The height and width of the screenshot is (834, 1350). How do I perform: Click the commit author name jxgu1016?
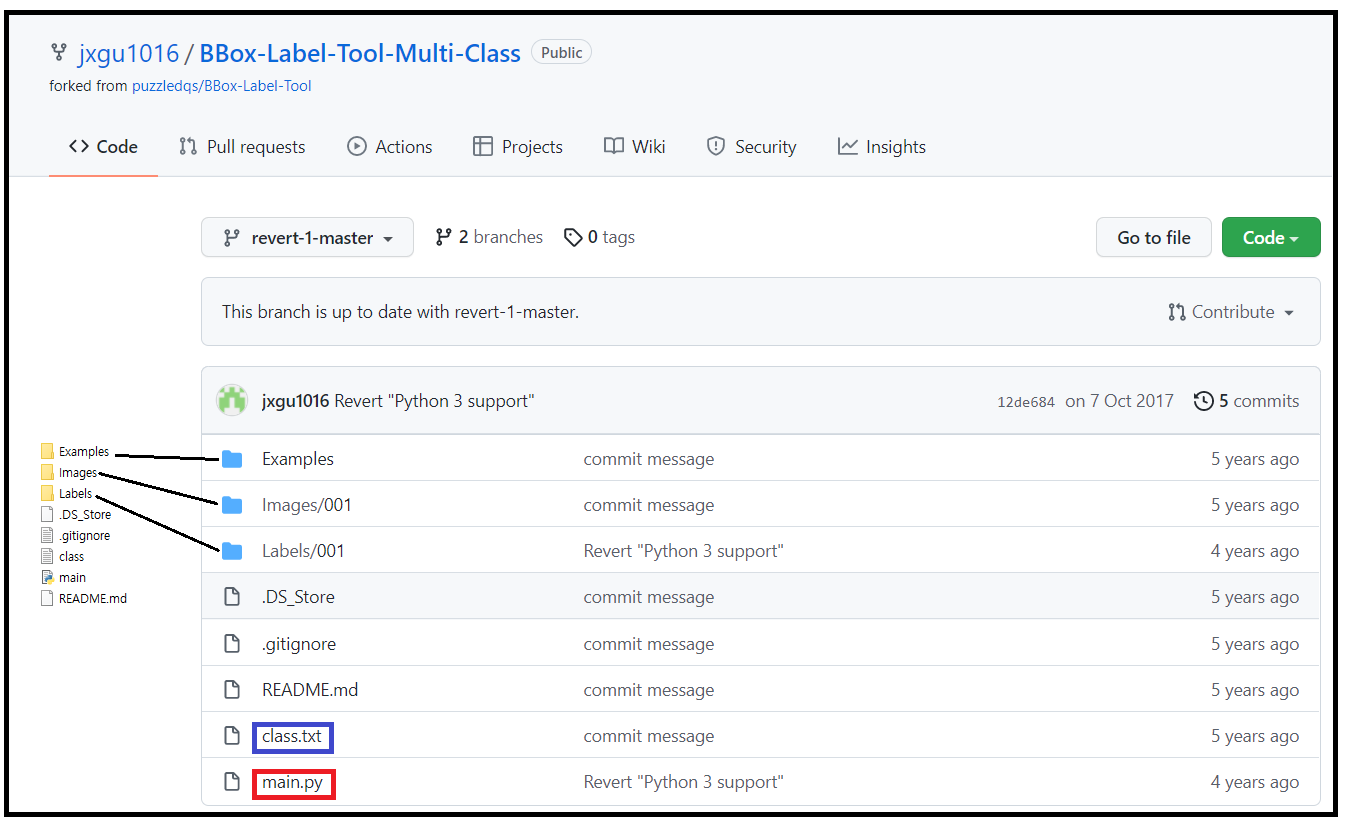point(295,401)
